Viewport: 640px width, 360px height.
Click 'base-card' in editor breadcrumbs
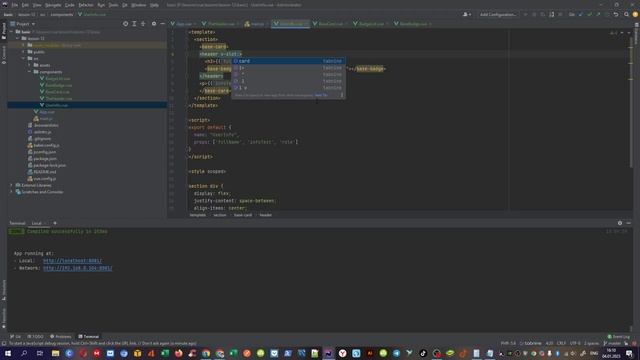(243, 215)
